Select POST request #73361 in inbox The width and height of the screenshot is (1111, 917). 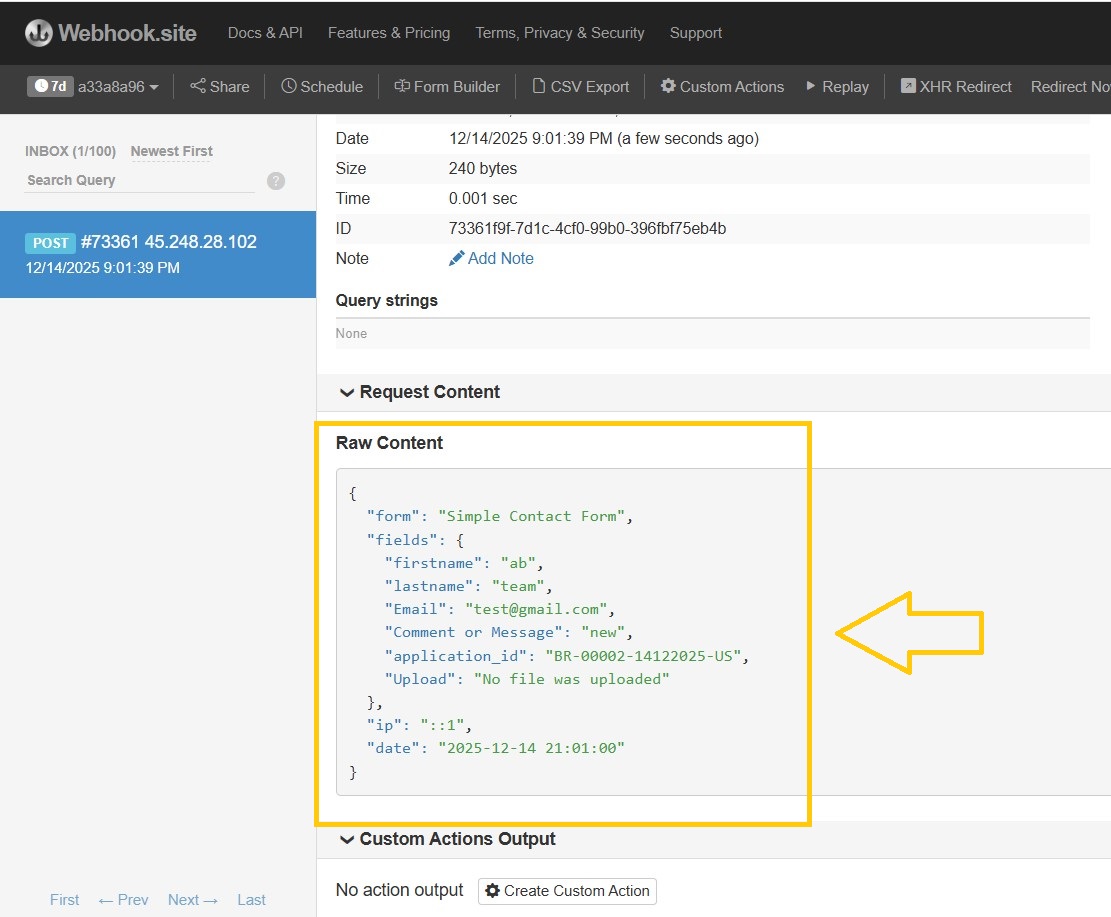coord(160,253)
